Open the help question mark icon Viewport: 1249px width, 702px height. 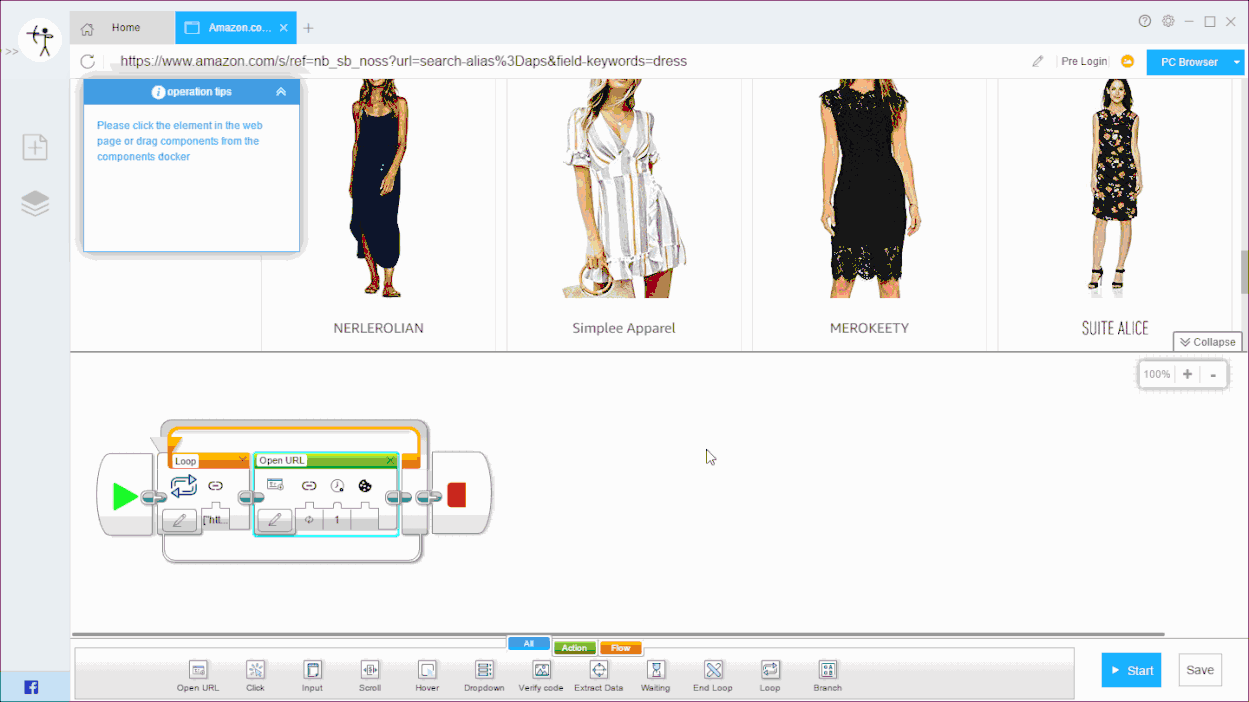[x=1145, y=21]
